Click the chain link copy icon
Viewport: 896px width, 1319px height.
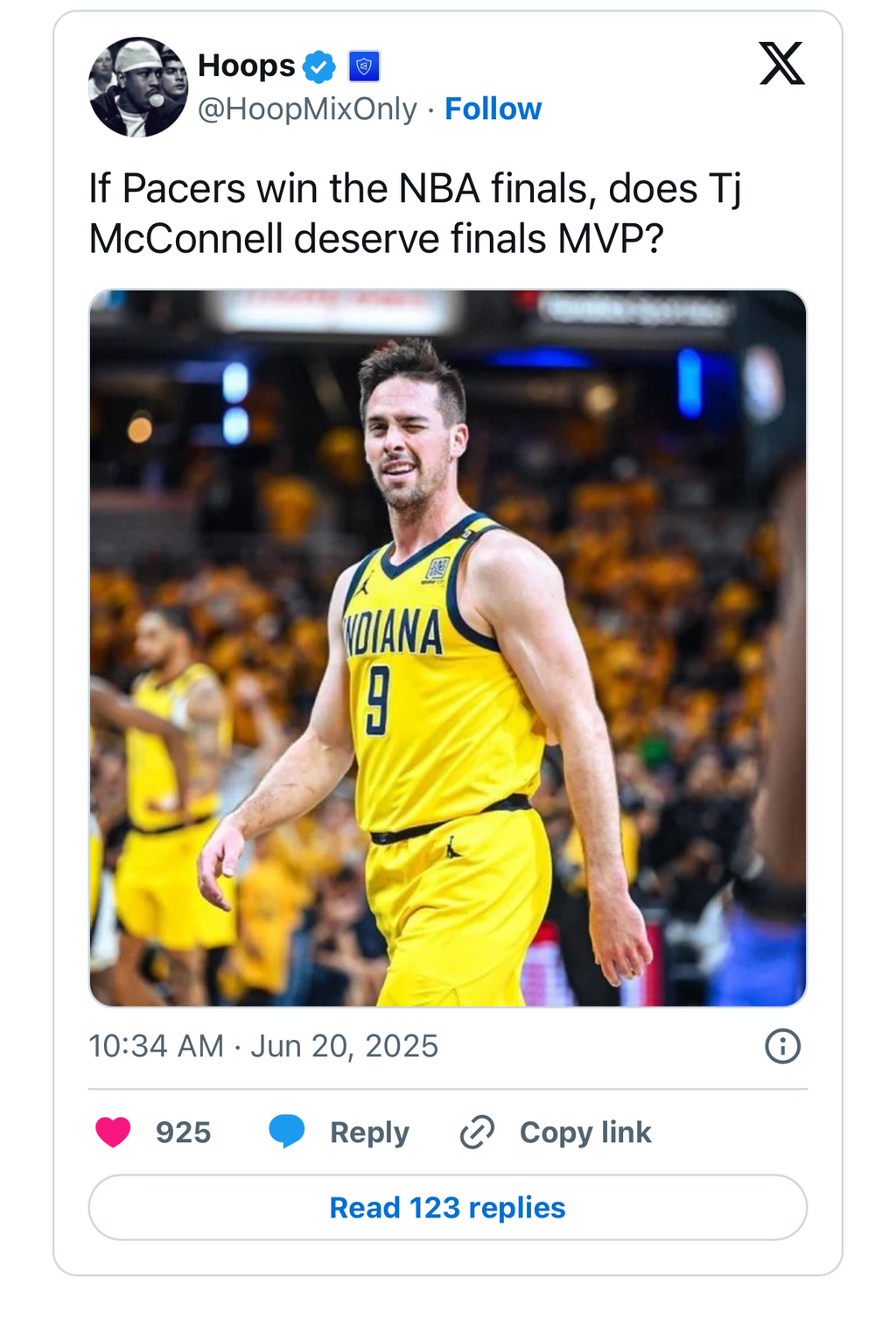tap(478, 1132)
